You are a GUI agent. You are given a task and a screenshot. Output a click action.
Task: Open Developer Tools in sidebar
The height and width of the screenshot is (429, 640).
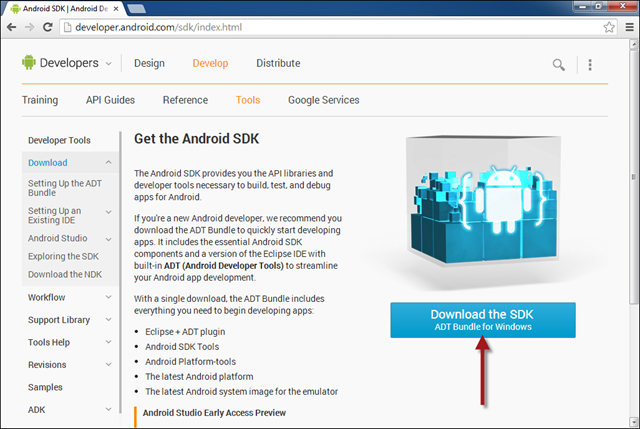(59, 140)
